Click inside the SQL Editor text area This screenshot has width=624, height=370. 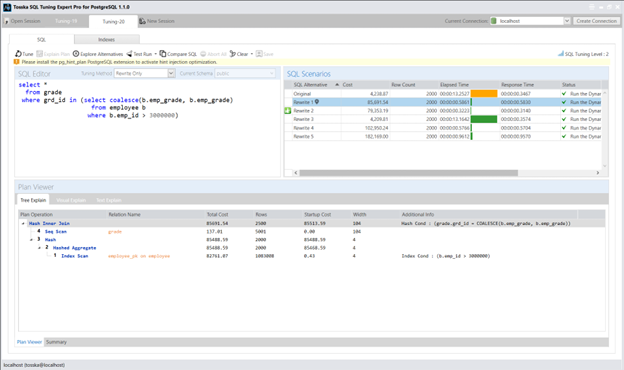coord(147,127)
